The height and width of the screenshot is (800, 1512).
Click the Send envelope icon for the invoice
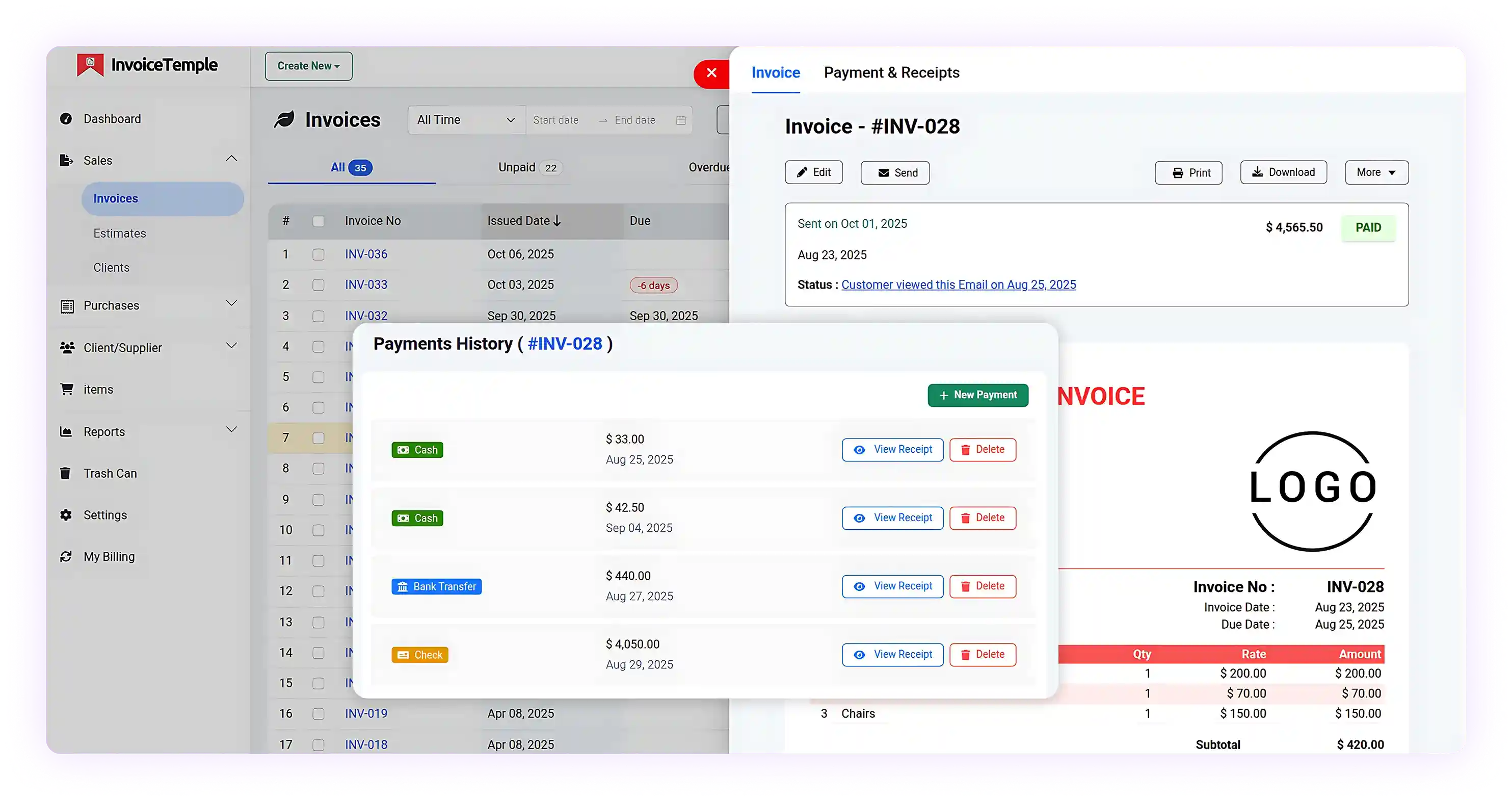click(884, 172)
